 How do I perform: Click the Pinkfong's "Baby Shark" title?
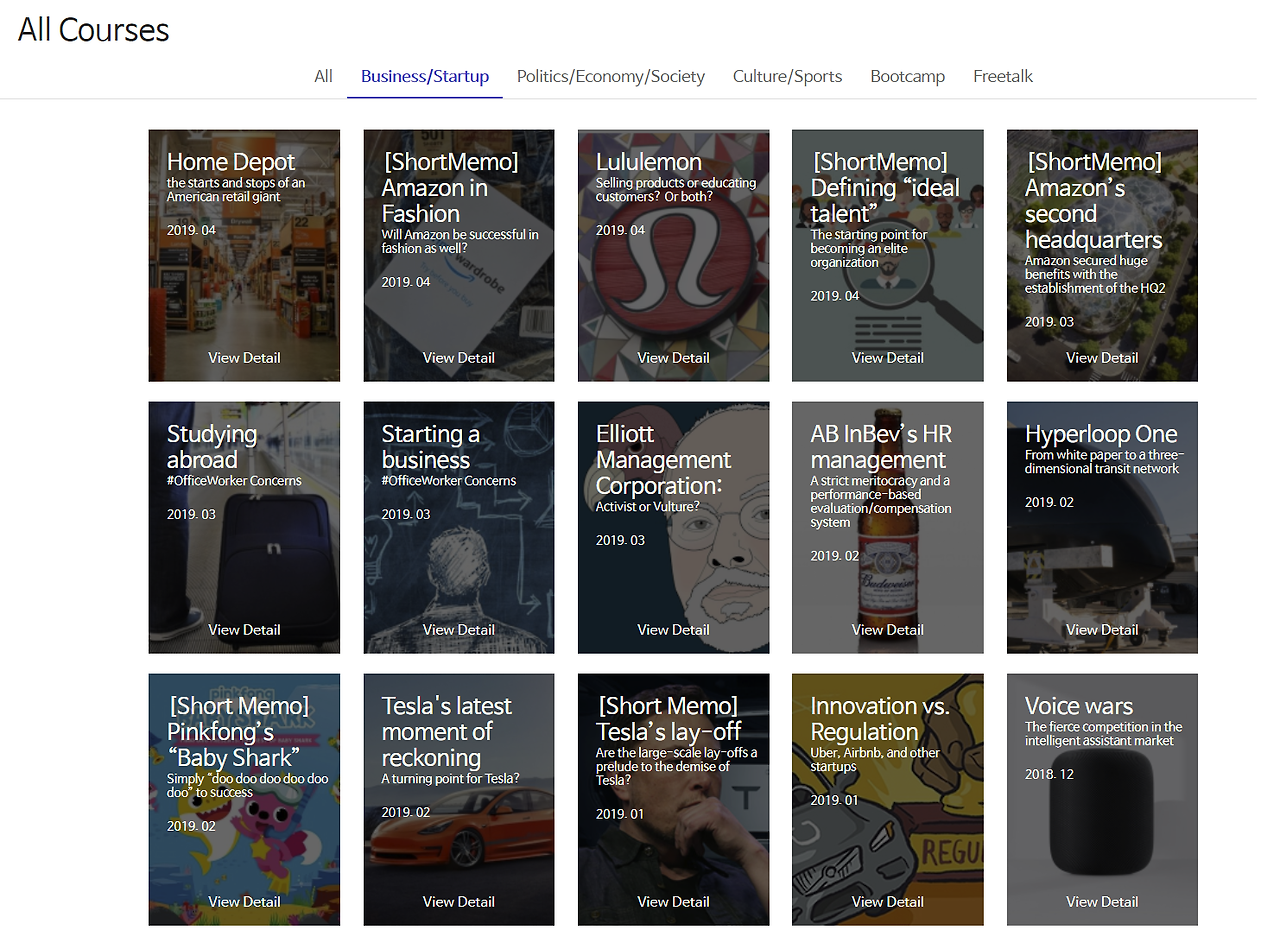(240, 732)
